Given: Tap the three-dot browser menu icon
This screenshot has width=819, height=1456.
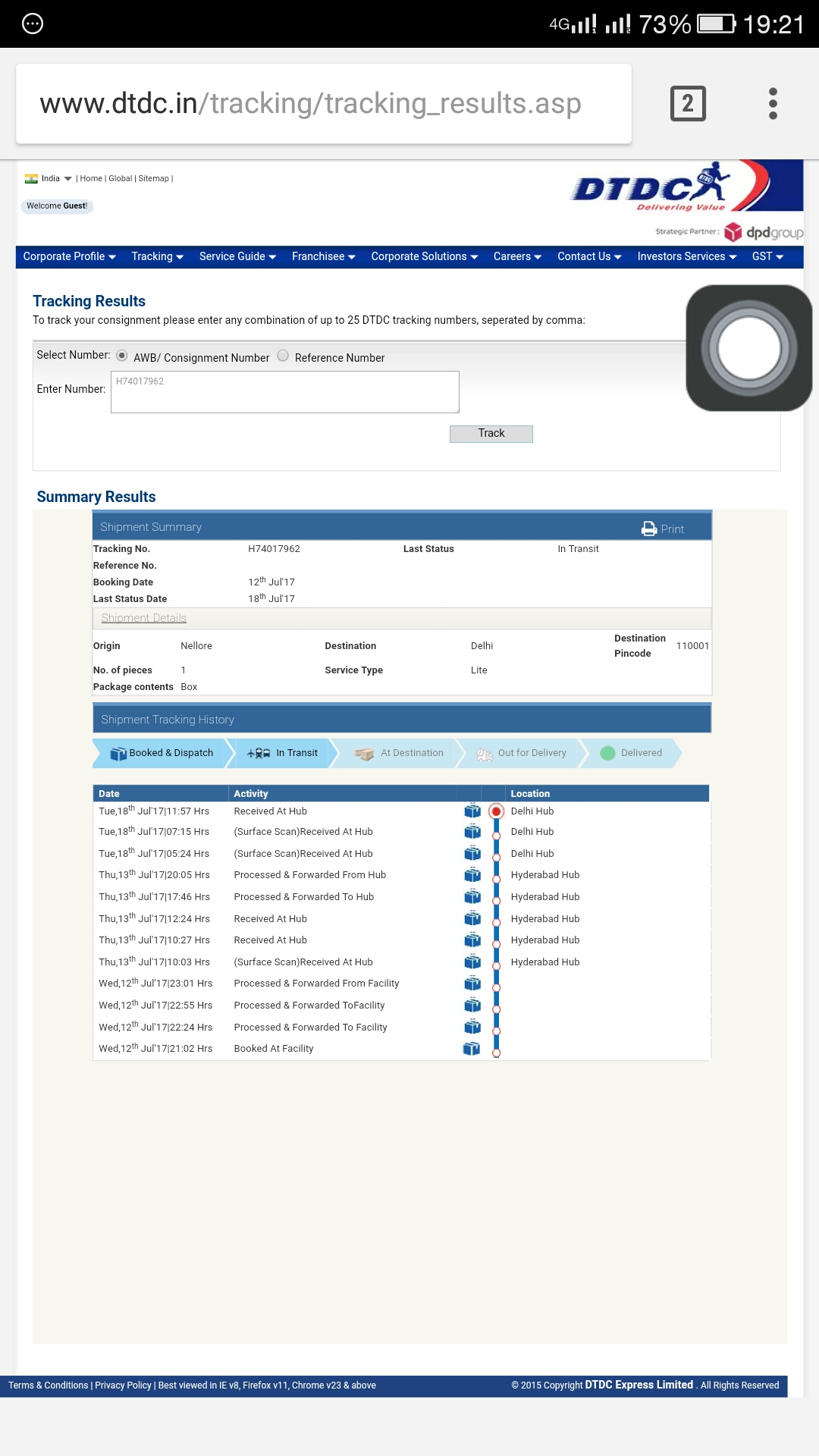Looking at the screenshot, I should 773,103.
